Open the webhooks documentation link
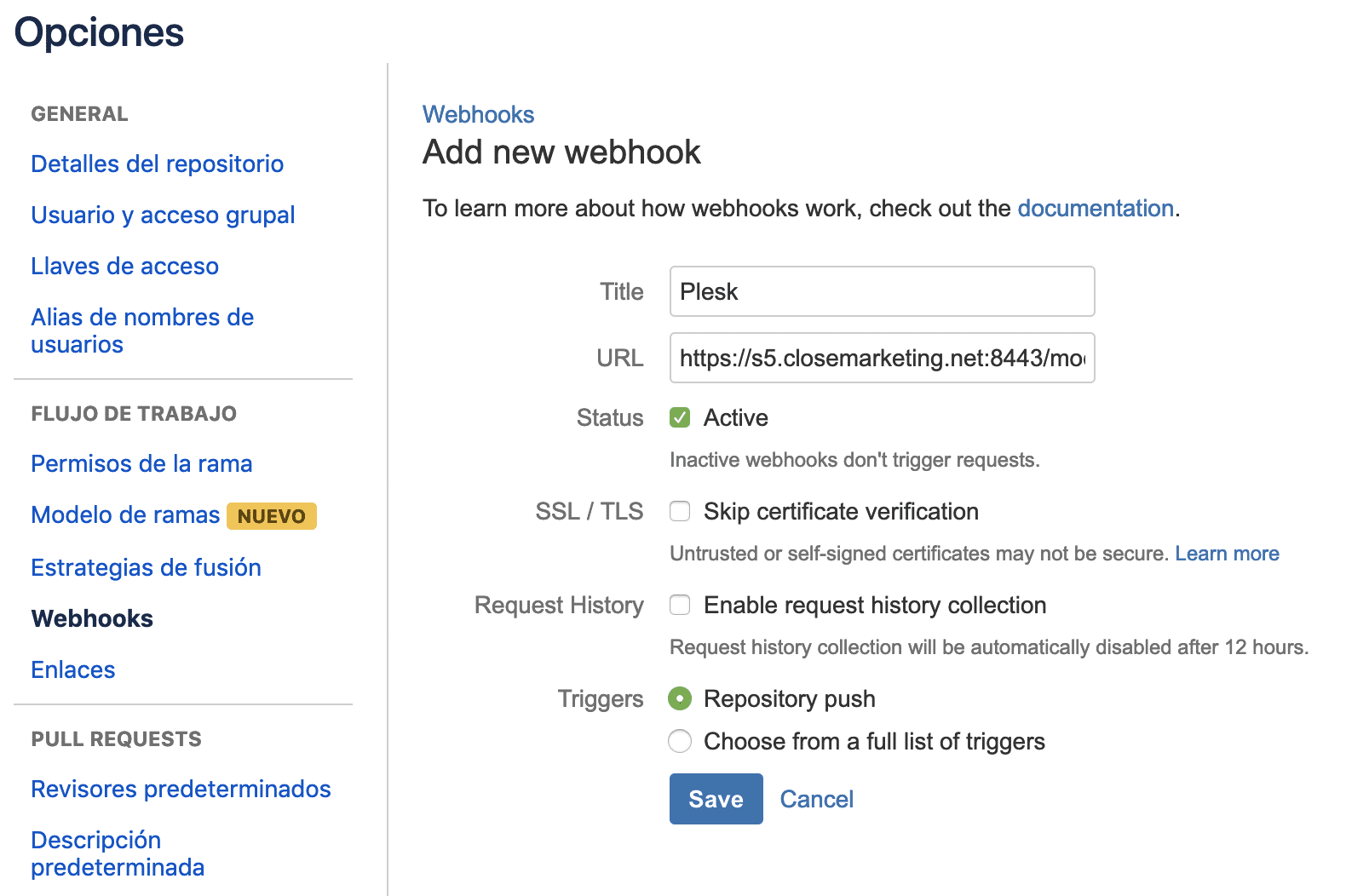This screenshot has width=1346, height=896. pos(1096,208)
